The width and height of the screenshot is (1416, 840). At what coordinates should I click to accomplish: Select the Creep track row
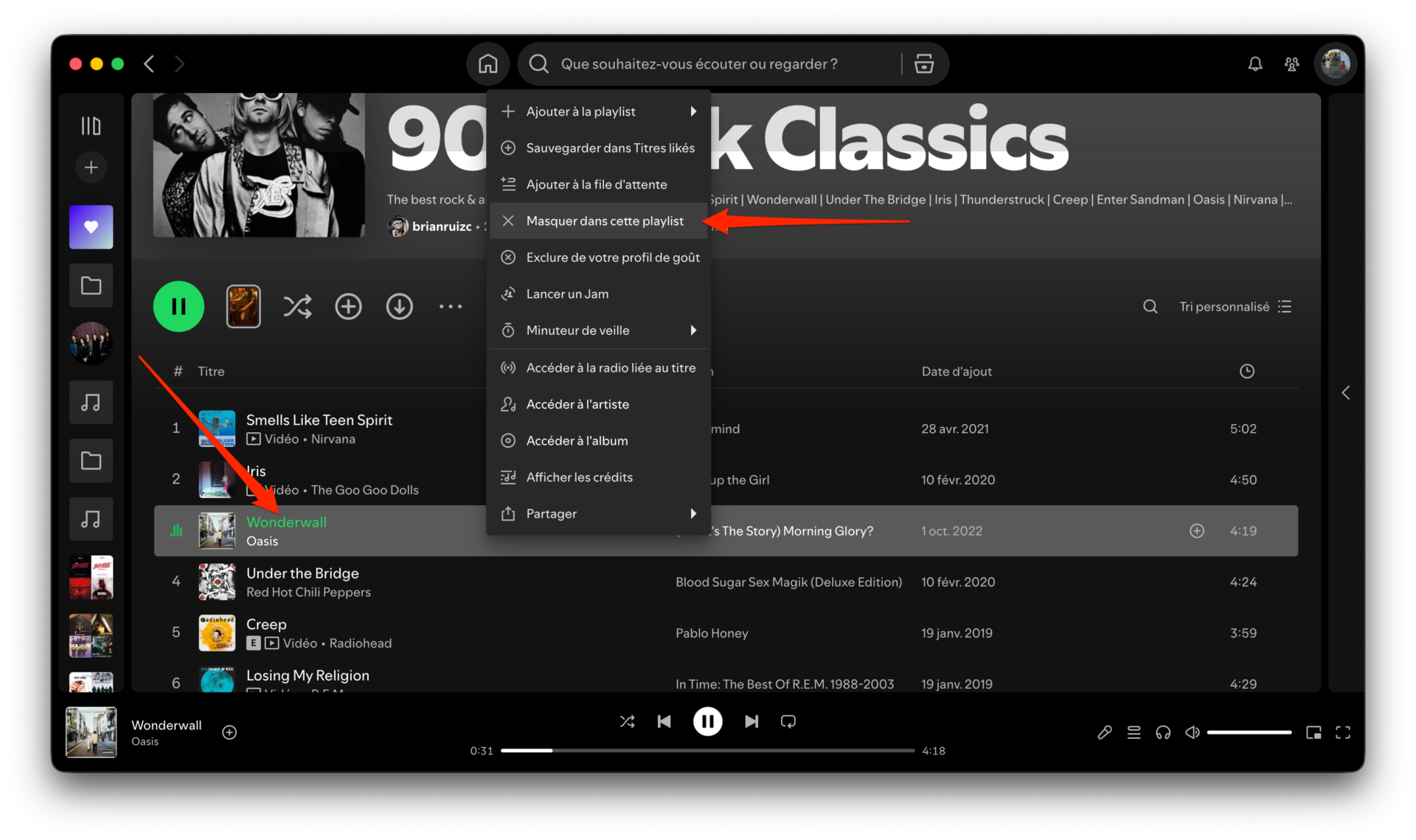(726, 633)
